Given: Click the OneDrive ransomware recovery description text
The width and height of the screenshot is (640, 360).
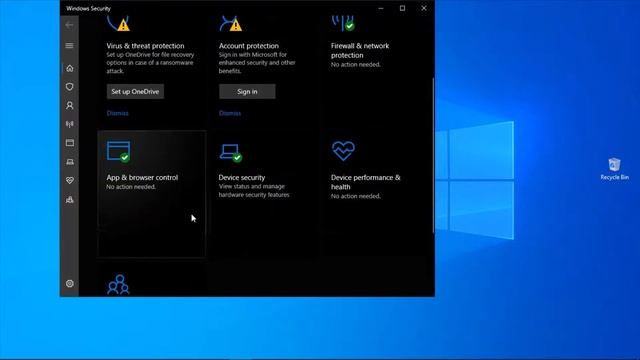Looking at the screenshot, I should tap(150, 63).
